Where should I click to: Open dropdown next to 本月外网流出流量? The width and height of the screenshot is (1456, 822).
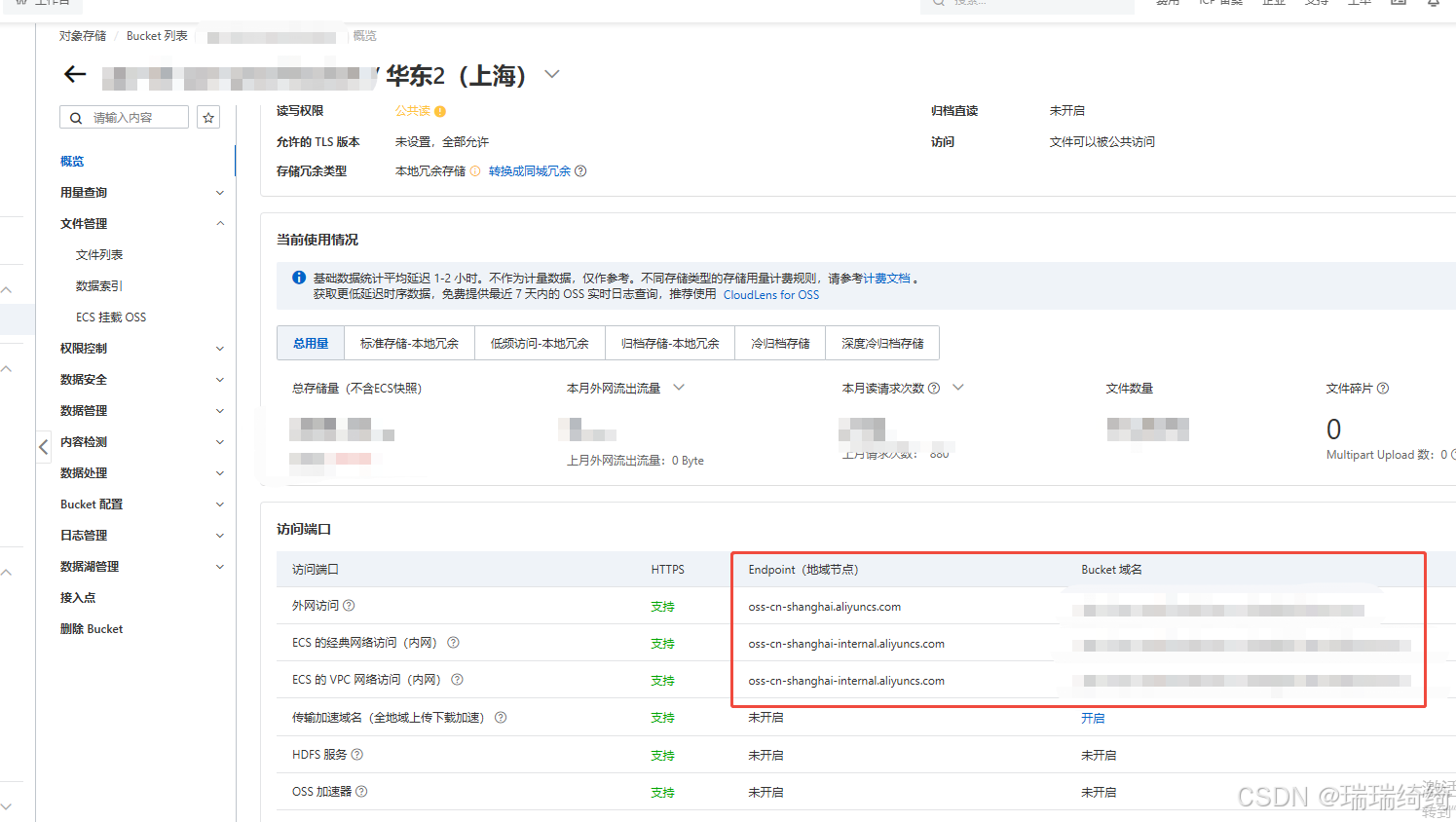tap(679, 388)
